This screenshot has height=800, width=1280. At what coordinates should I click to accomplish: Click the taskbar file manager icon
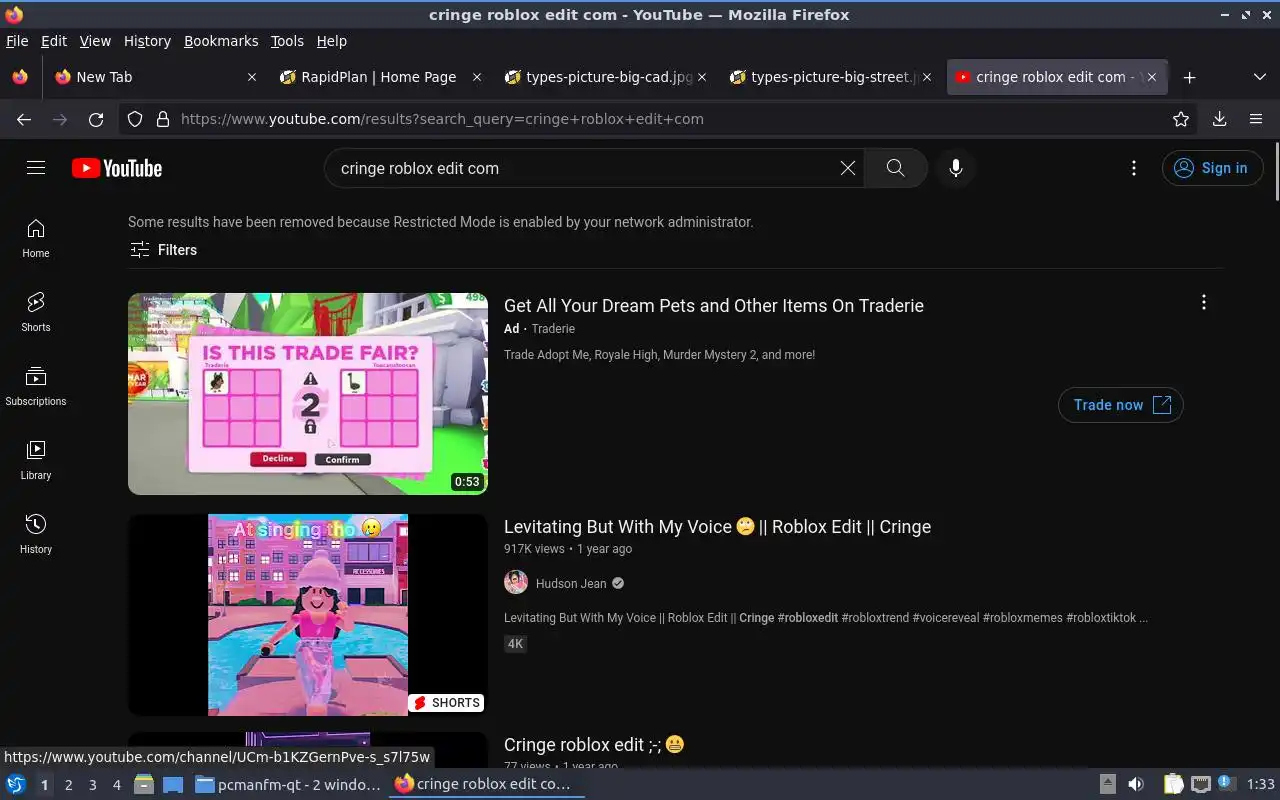click(x=144, y=784)
